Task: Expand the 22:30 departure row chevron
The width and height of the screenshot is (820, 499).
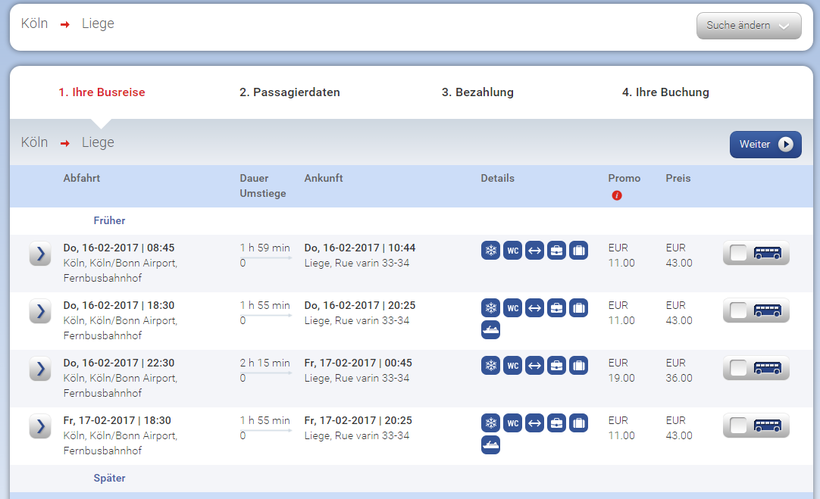Action: pyautogui.click(x=40, y=369)
